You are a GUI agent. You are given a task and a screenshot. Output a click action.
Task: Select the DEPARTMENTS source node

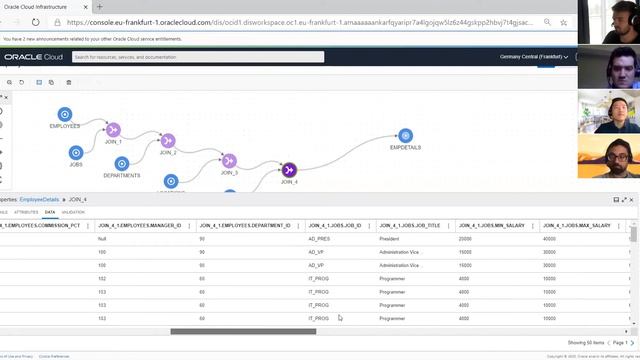click(x=122, y=164)
